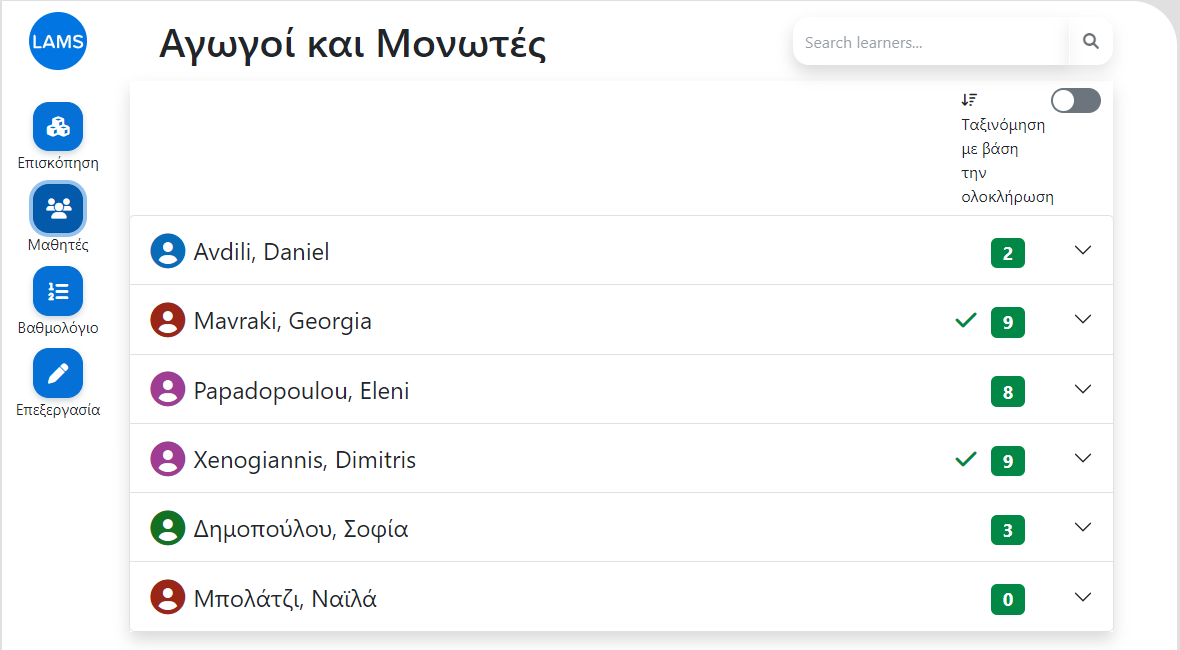Viewport: 1180px width, 650px height.
Task: Expand Papadopoulou, Eleni row chevron
Action: [1083, 389]
